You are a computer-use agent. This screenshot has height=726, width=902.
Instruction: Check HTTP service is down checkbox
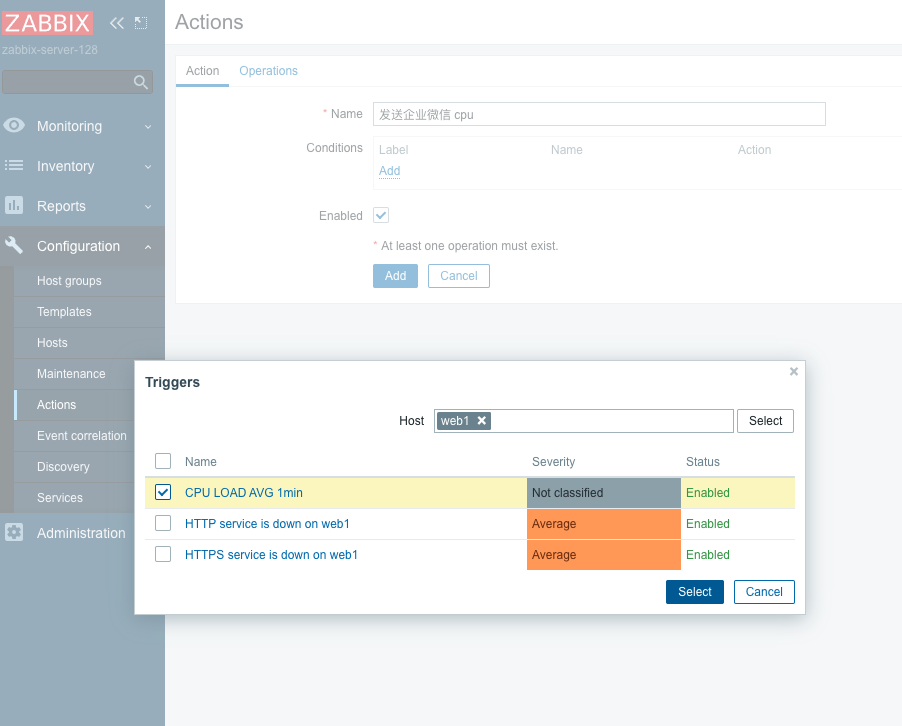(163, 524)
